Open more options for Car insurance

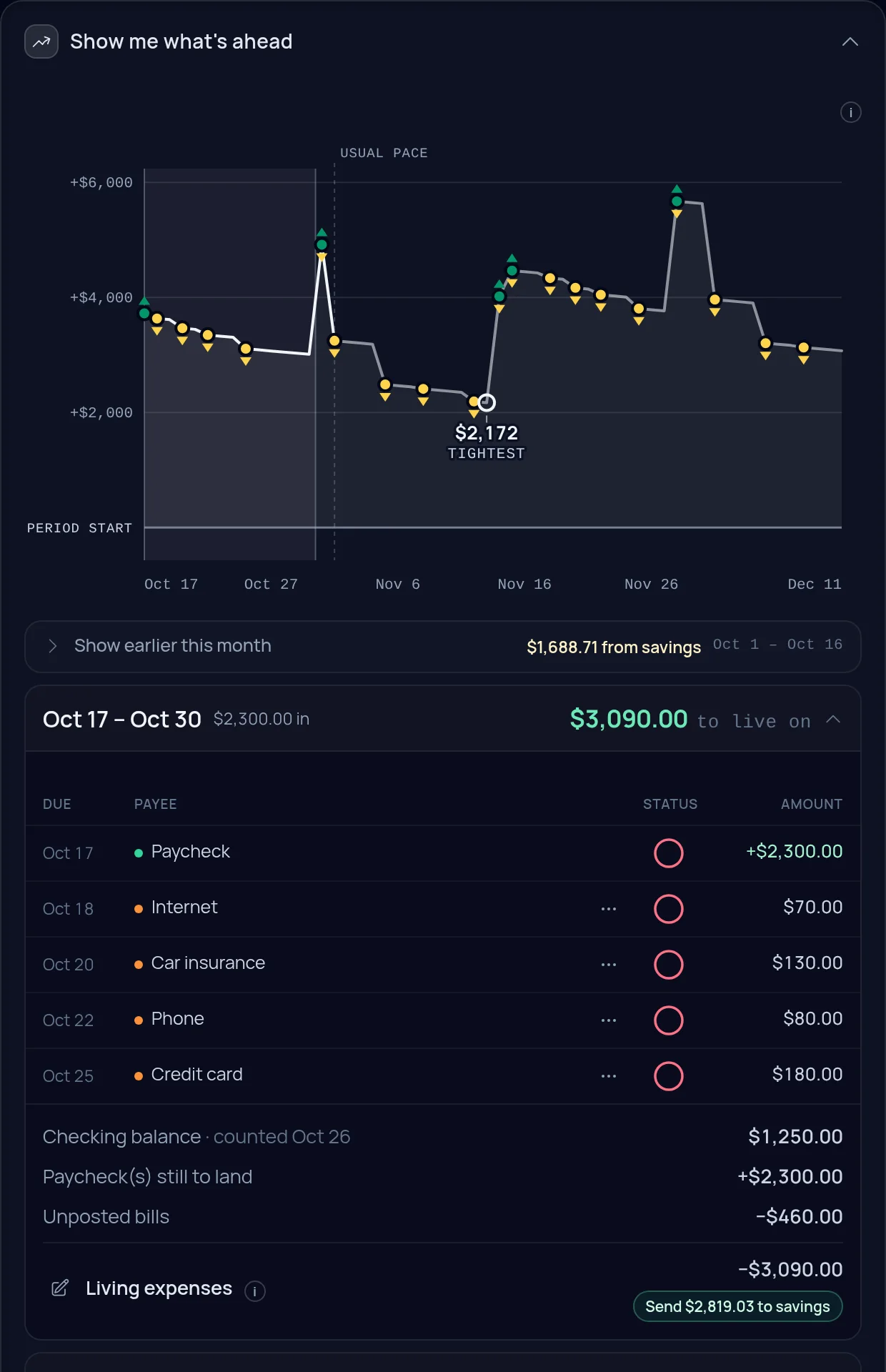click(609, 964)
